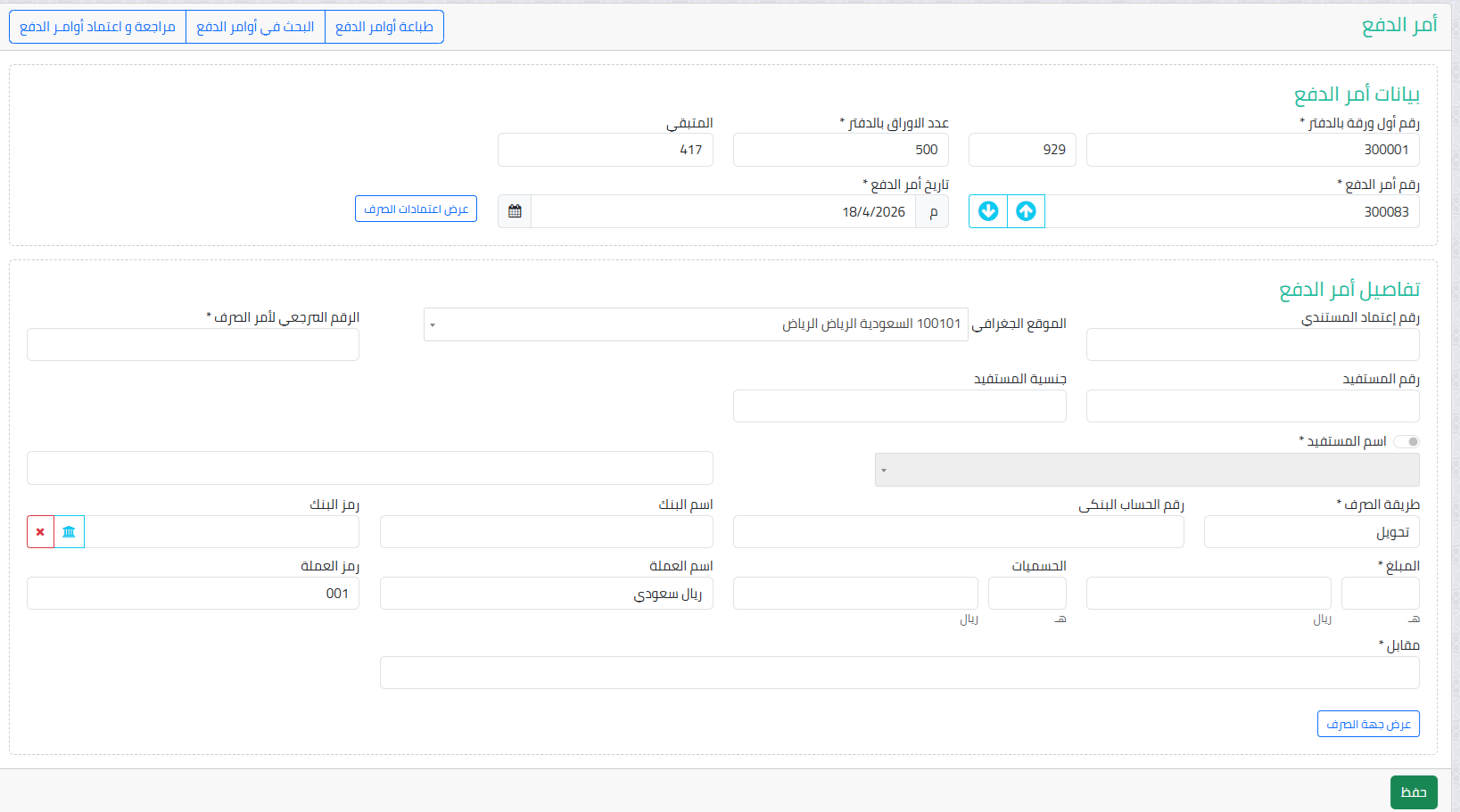This screenshot has height=812, width=1460.
Task: Click the مقابل text field
Action: tap(899, 673)
